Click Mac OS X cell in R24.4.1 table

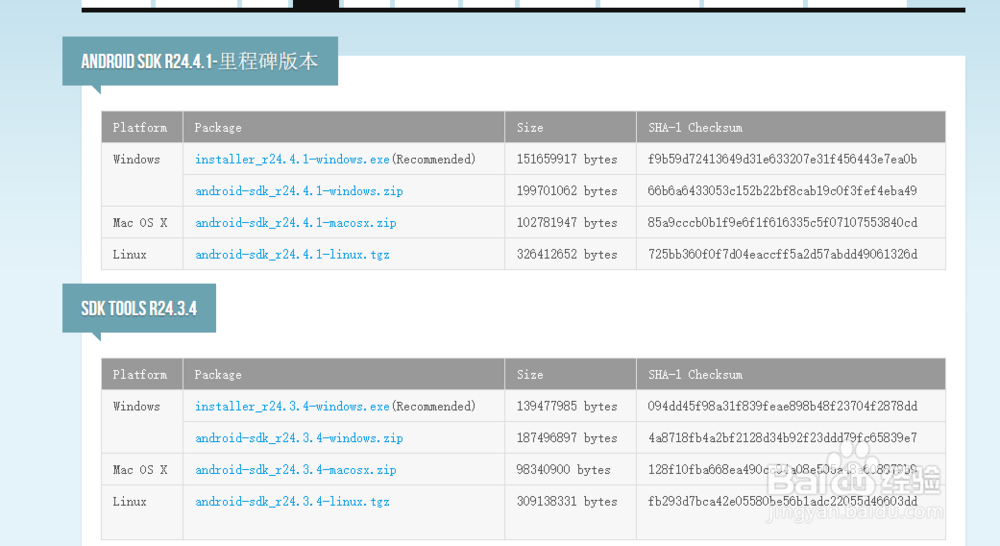pyautogui.click(x=142, y=223)
